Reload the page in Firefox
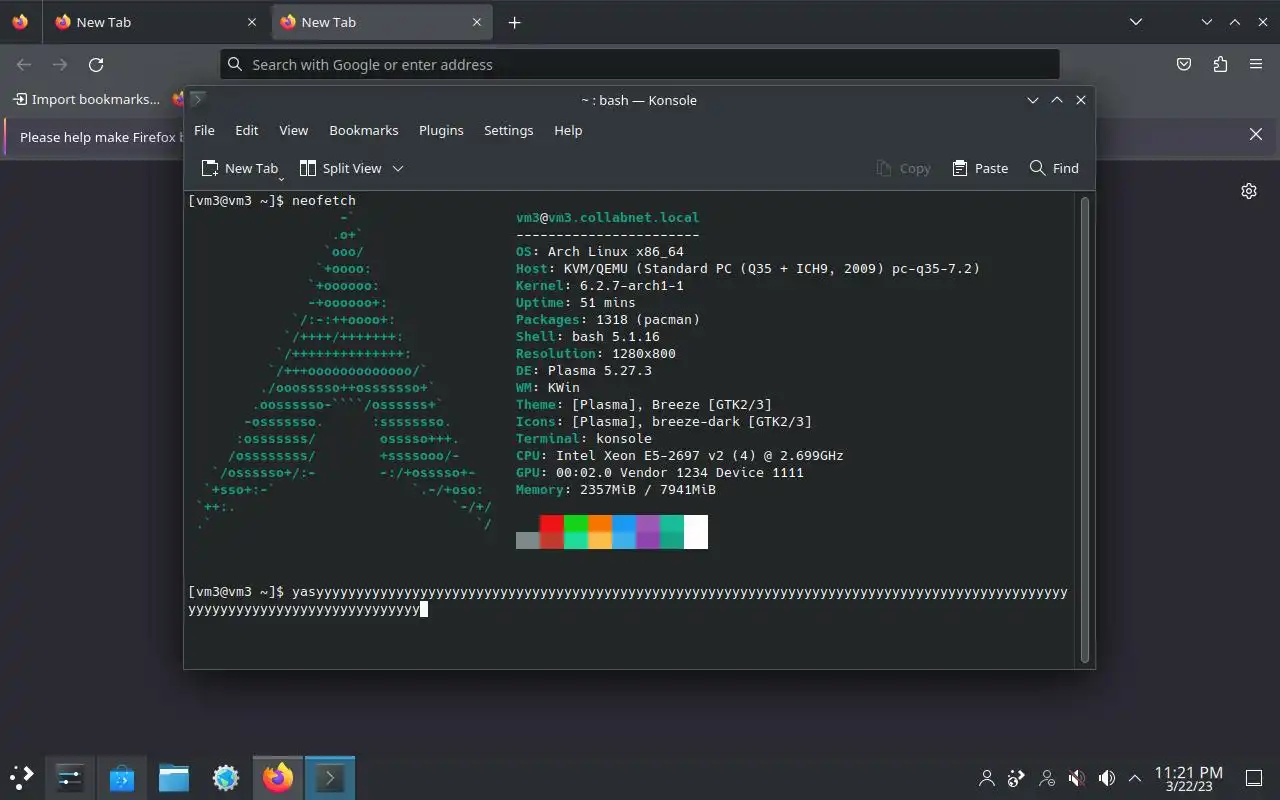Image resolution: width=1280 pixels, height=800 pixels. pyautogui.click(x=96, y=64)
